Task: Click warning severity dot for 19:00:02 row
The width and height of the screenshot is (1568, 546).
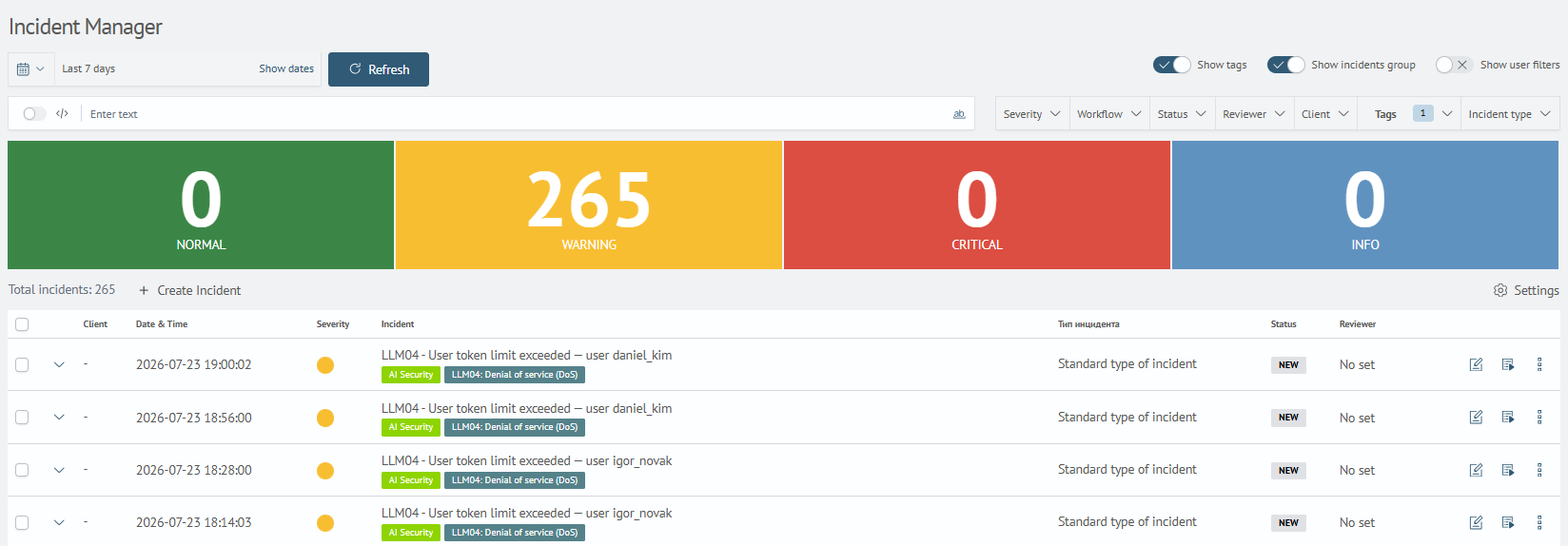Action: pyautogui.click(x=325, y=365)
